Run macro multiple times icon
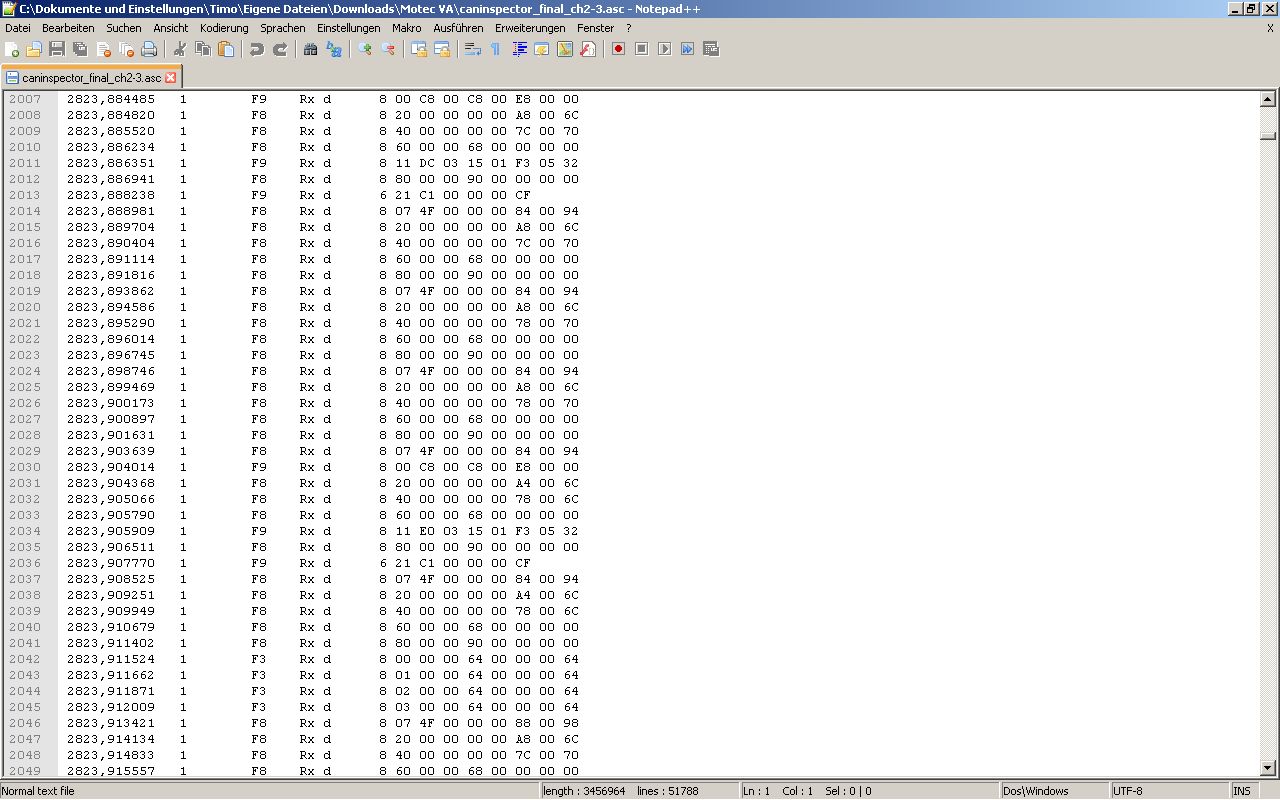1280x800 pixels. pos(688,49)
